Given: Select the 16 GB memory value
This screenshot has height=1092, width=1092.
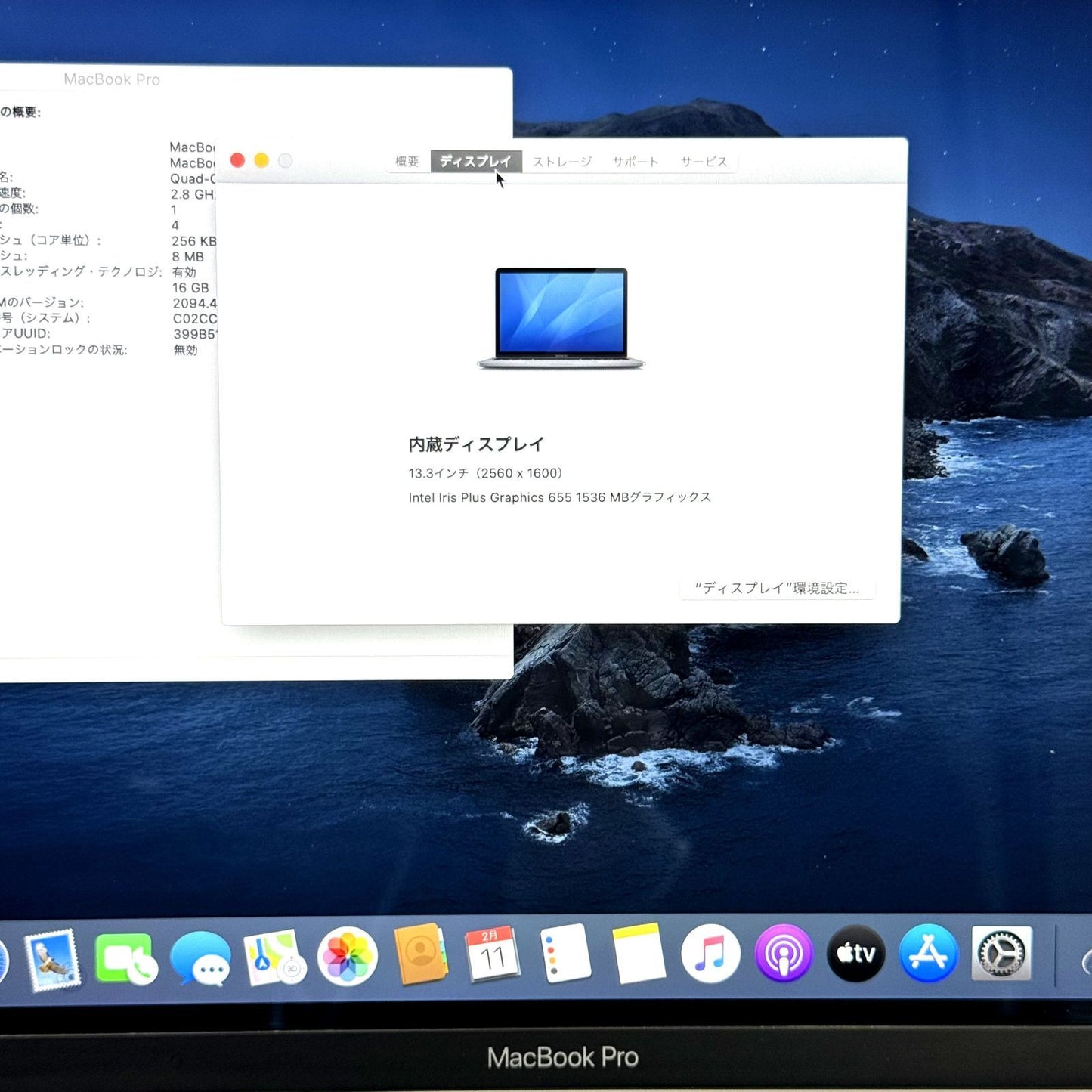Looking at the screenshot, I should pyautogui.click(x=190, y=288).
